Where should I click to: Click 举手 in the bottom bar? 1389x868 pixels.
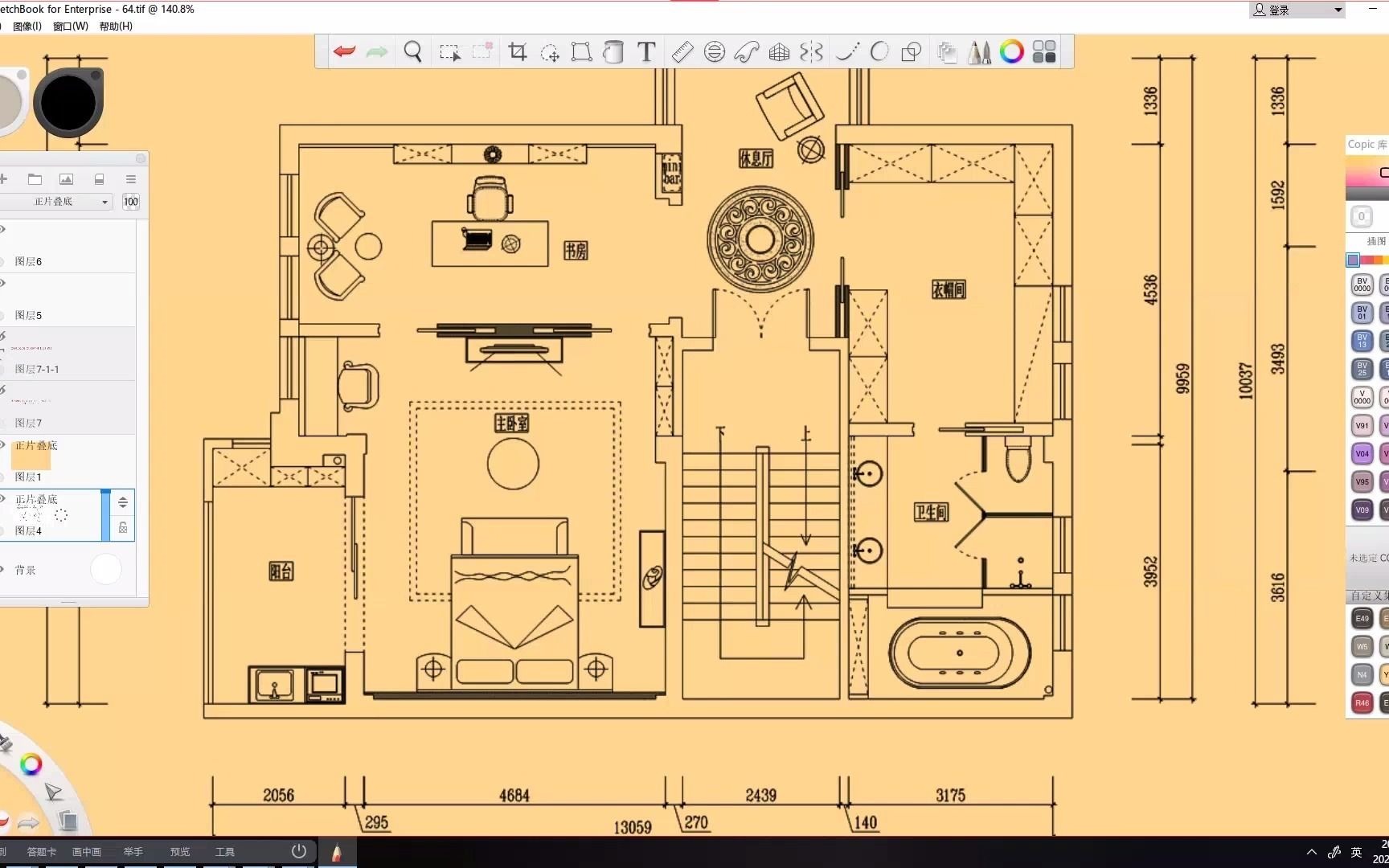[133, 852]
